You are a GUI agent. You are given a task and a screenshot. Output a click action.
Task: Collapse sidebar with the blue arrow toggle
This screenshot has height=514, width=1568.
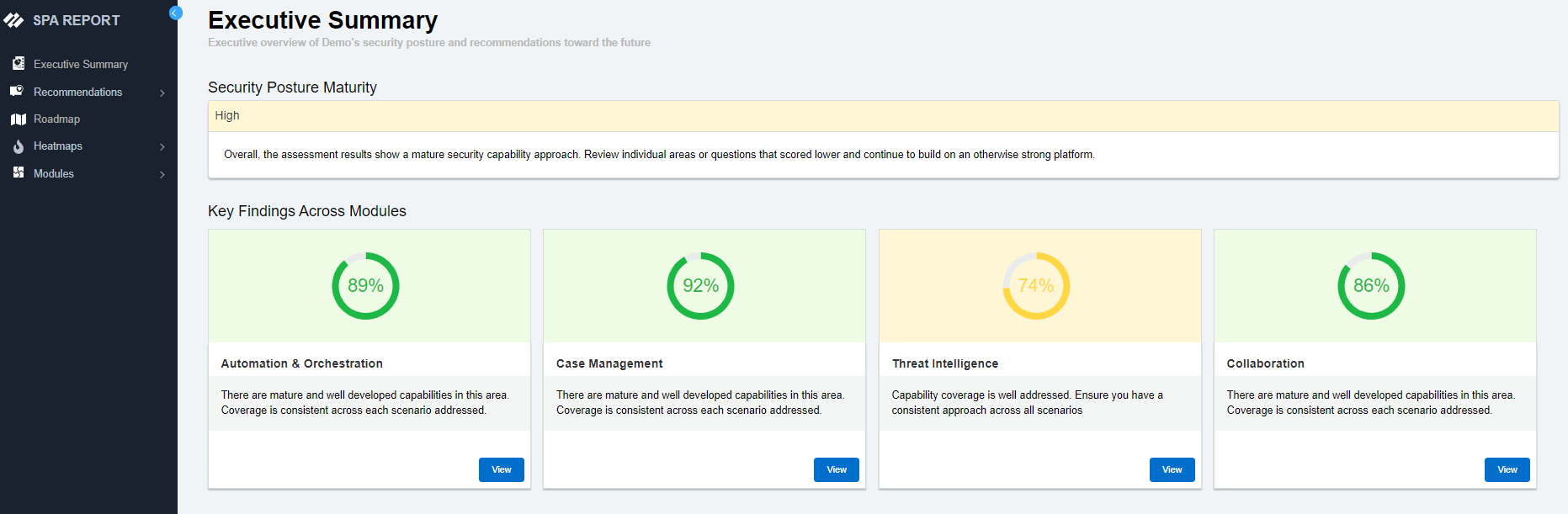click(x=175, y=13)
